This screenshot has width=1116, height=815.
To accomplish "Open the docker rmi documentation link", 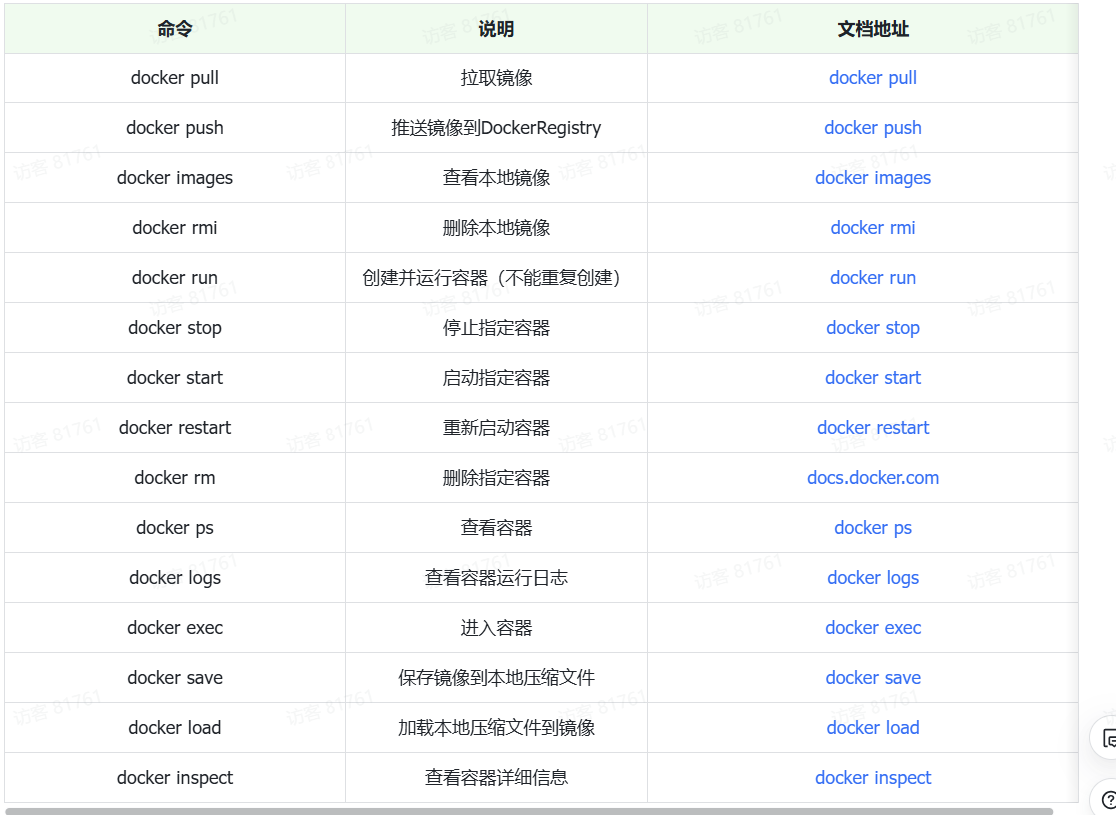I will click(x=873, y=228).
